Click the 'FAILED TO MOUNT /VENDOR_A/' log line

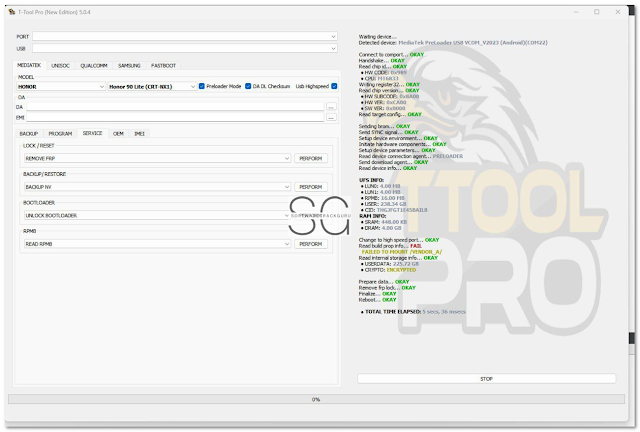click(402, 252)
